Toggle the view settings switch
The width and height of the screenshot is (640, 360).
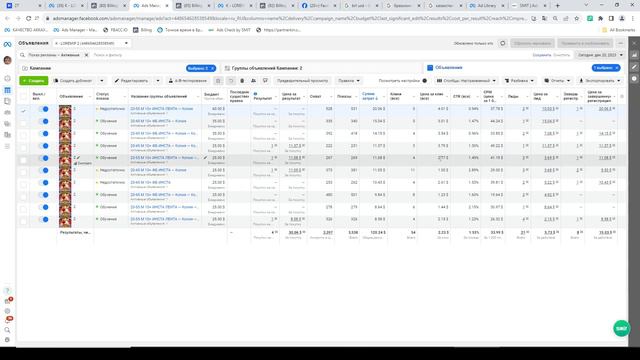424,81
